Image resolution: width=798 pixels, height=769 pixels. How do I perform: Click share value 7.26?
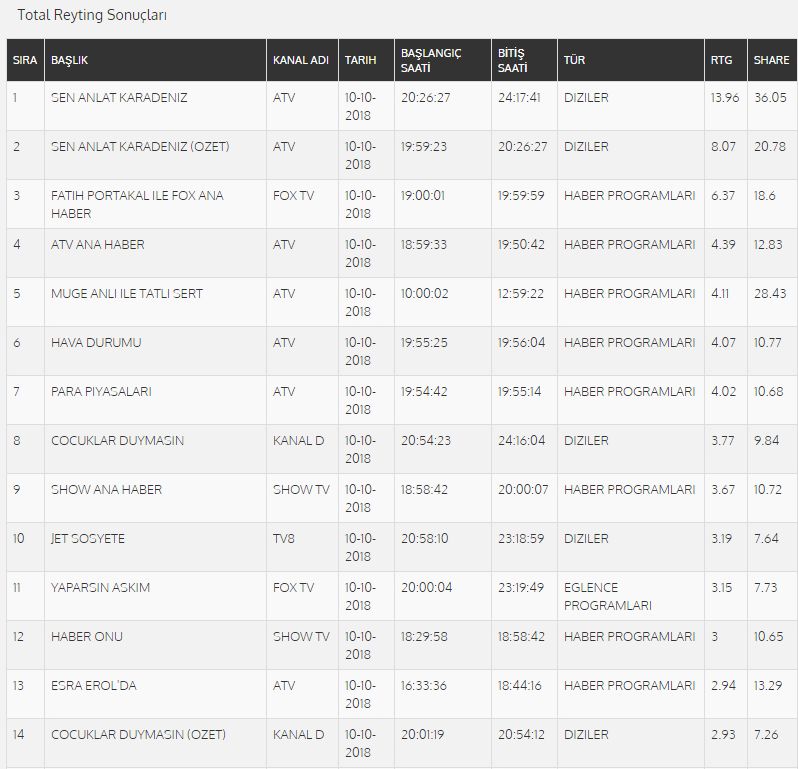[x=766, y=734]
